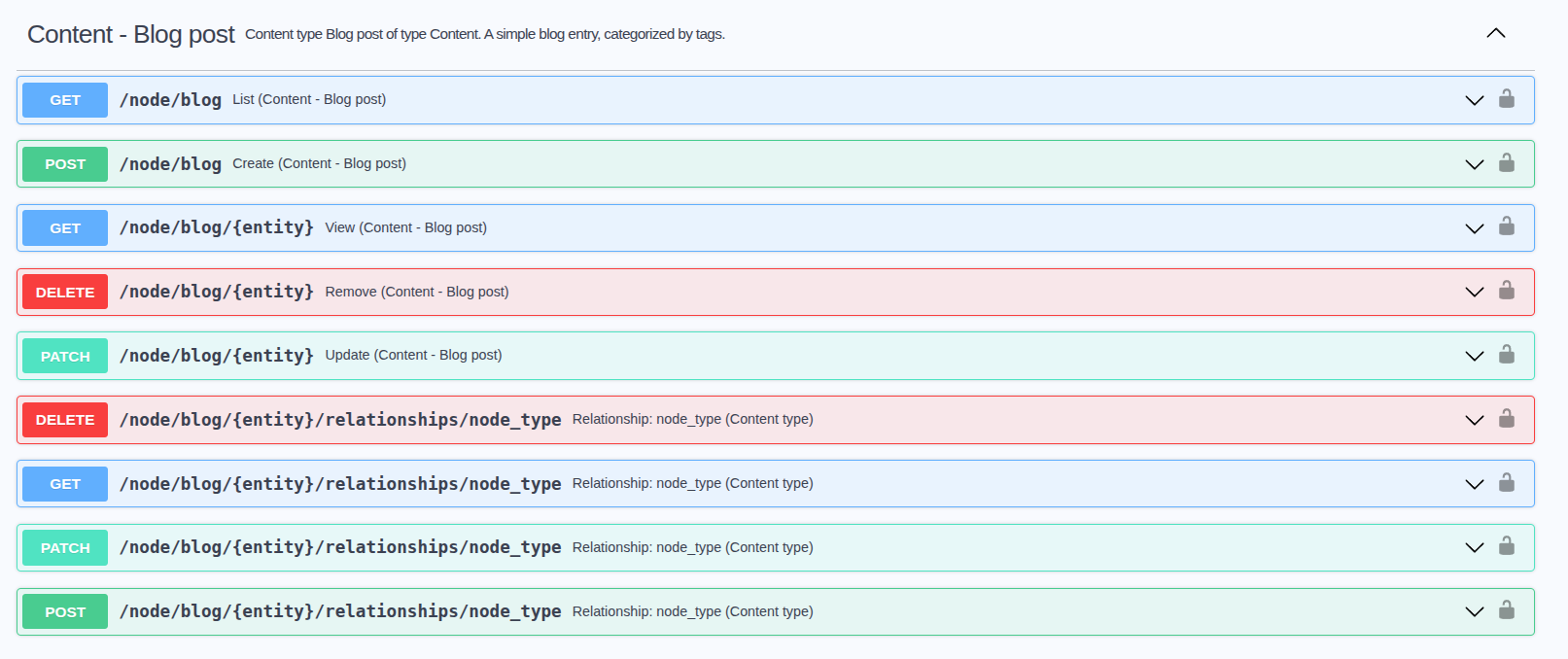Click the POST method badge for Create Blog post
The width and height of the screenshot is (1568, 659).
pyautogui.click(x=65, y=164)
